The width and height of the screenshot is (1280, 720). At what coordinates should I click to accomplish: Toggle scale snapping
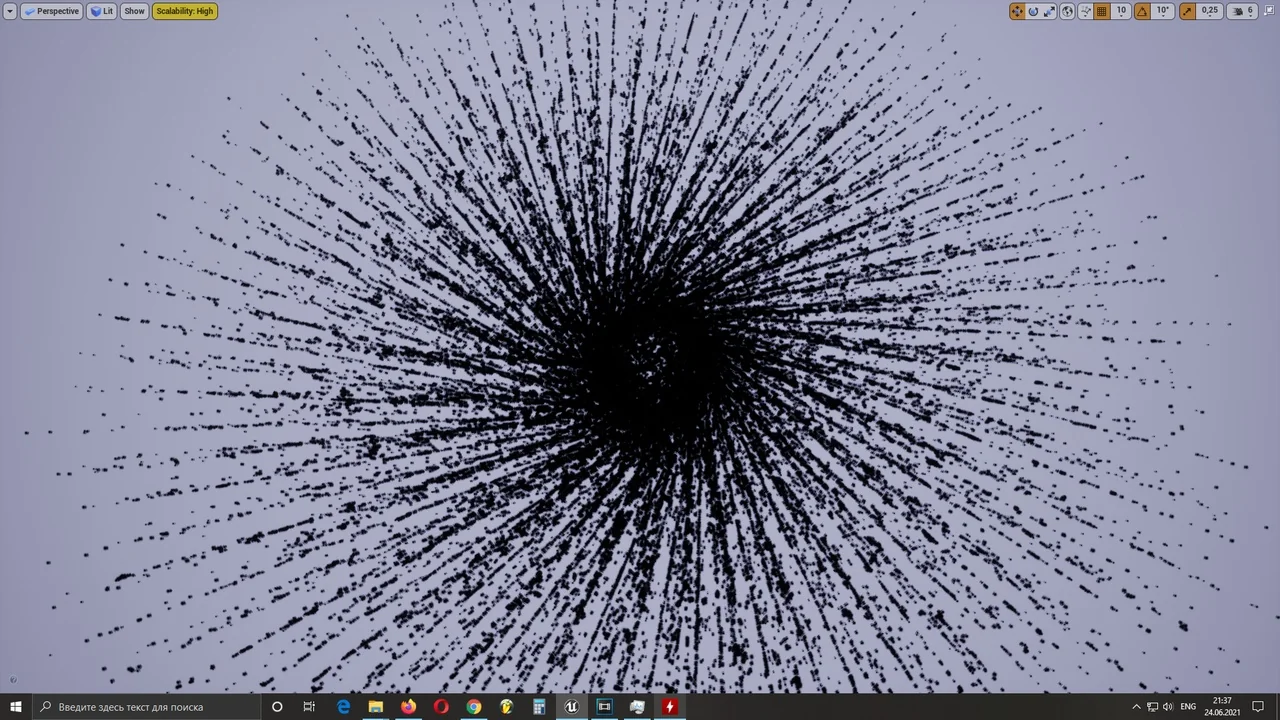(1187, 11)
